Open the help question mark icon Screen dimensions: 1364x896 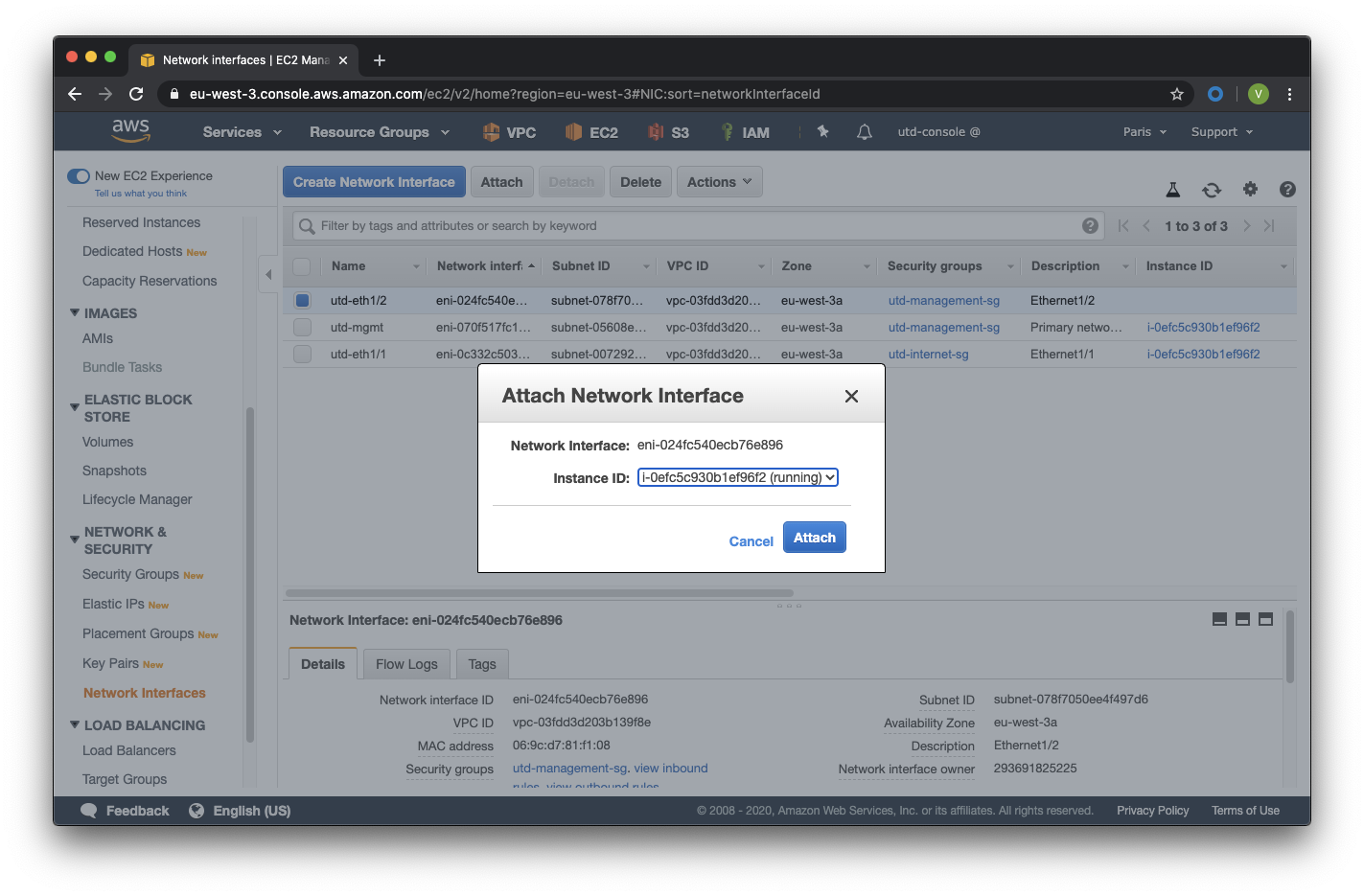click(x=1287, y=190)
